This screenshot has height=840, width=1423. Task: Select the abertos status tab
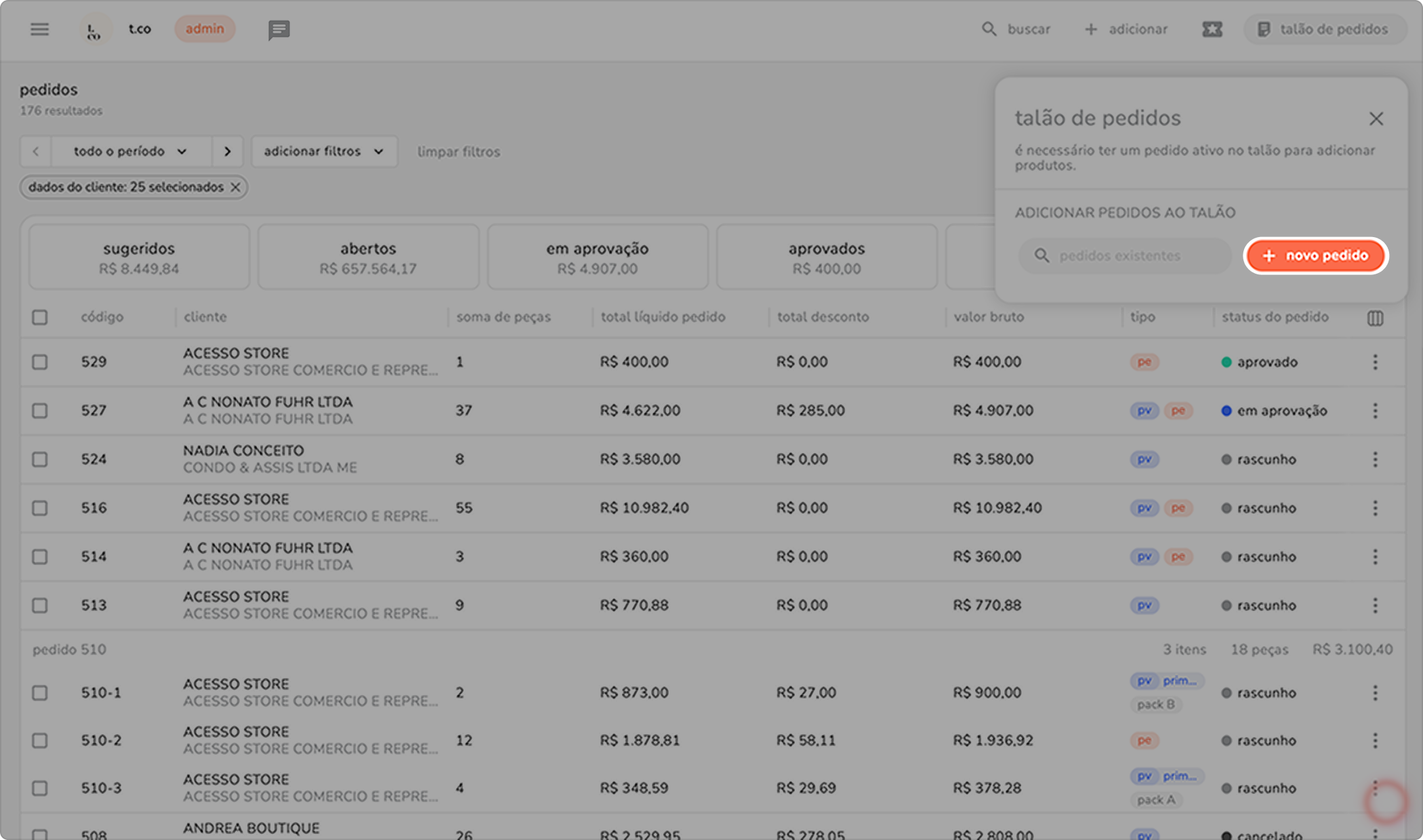pyautogui.click(x=368, y=257)
